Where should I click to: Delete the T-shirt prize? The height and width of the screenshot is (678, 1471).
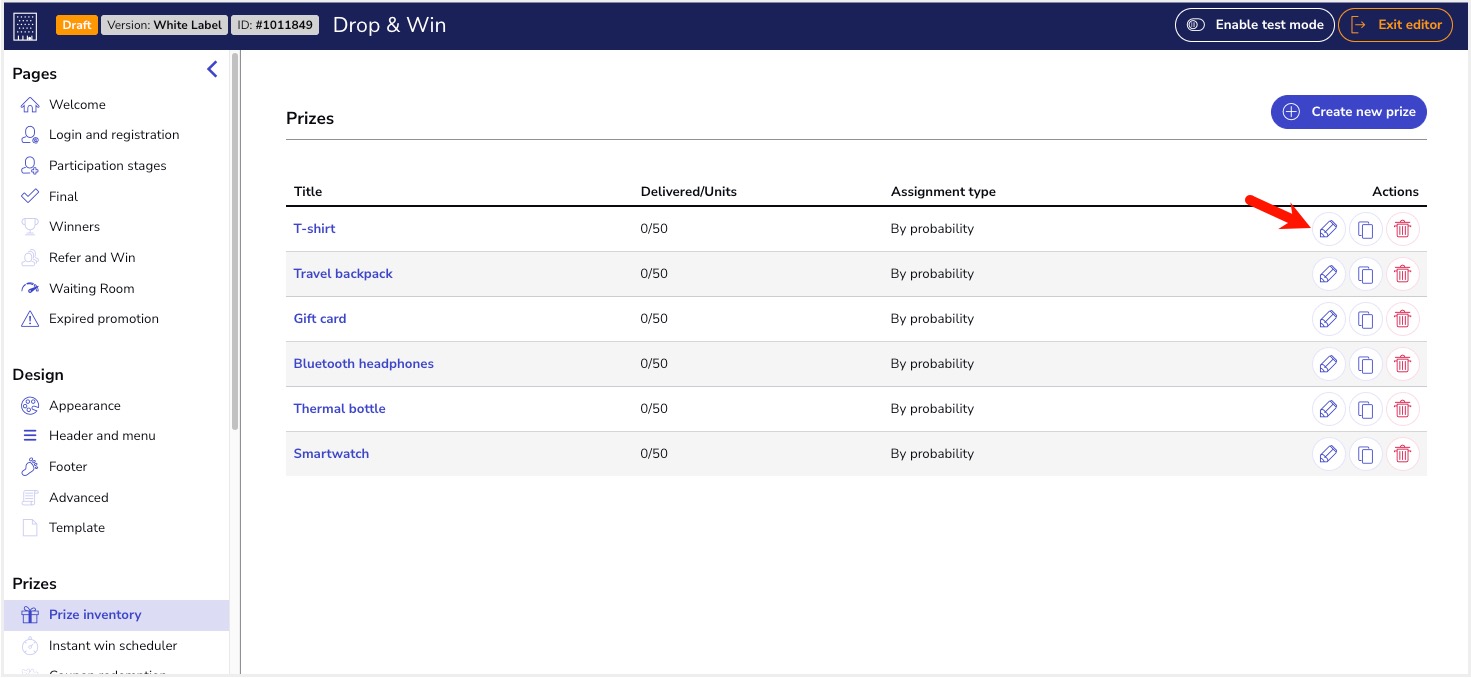[1402, 229]
